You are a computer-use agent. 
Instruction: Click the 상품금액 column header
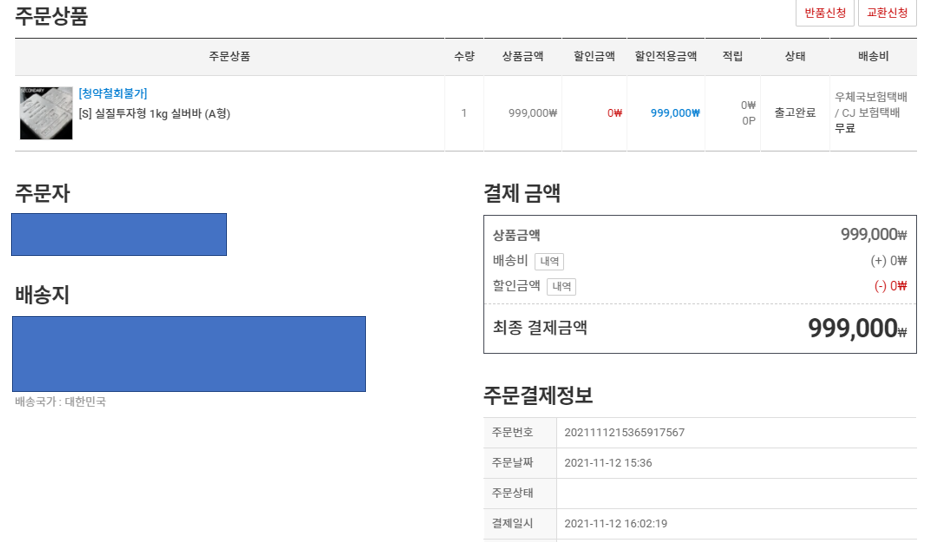[x=522, y=56]
